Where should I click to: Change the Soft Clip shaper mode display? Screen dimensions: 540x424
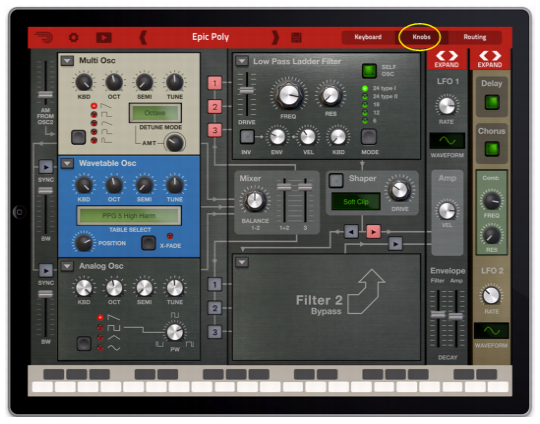pyautogui.click(x=356, y=201)
